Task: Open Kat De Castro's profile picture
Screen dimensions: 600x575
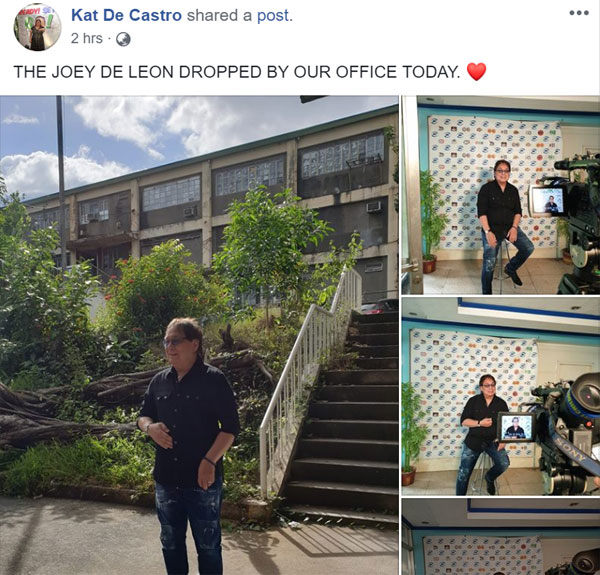Action: [38, 27]
